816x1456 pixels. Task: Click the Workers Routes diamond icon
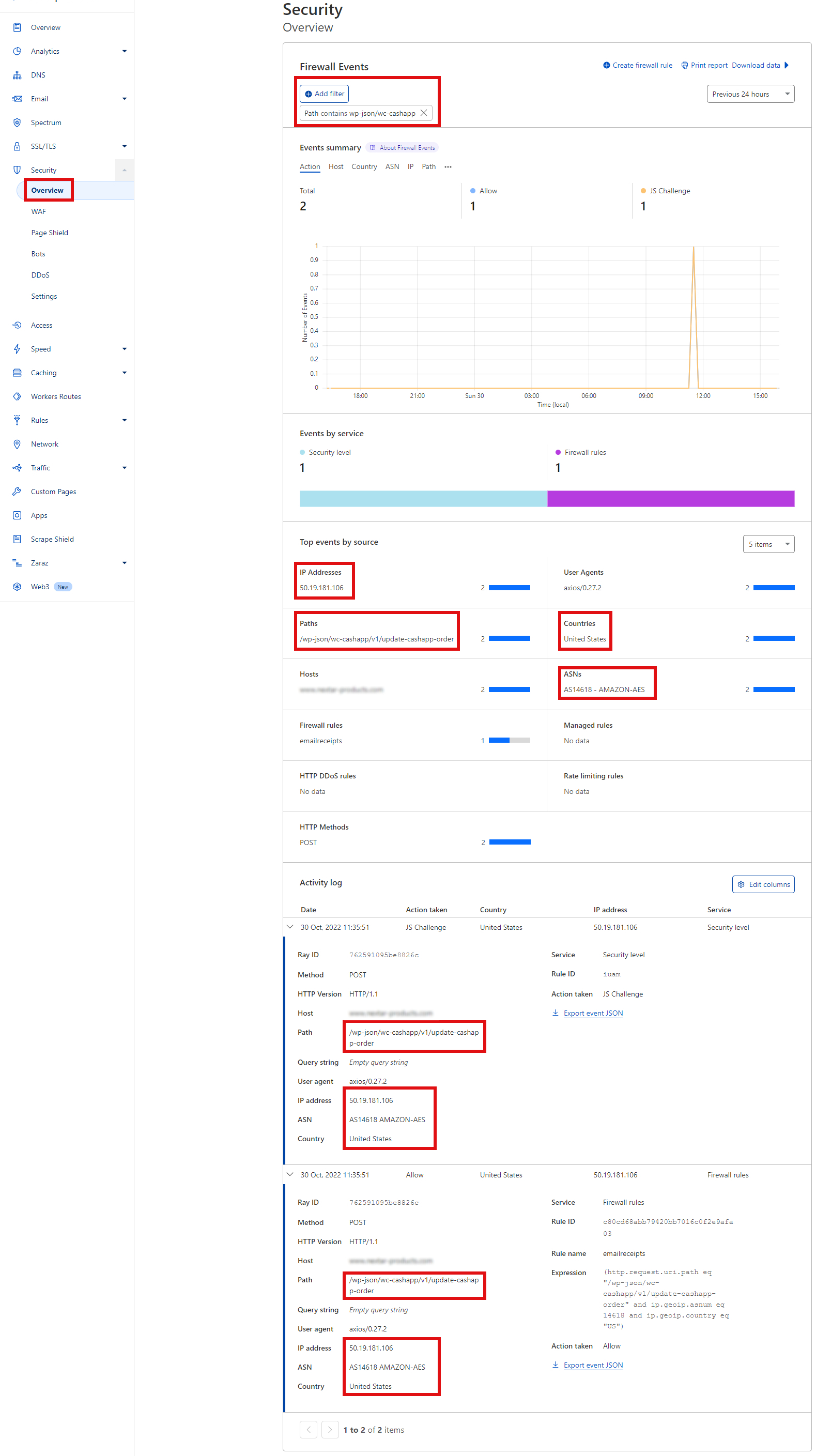coord(17,396)
